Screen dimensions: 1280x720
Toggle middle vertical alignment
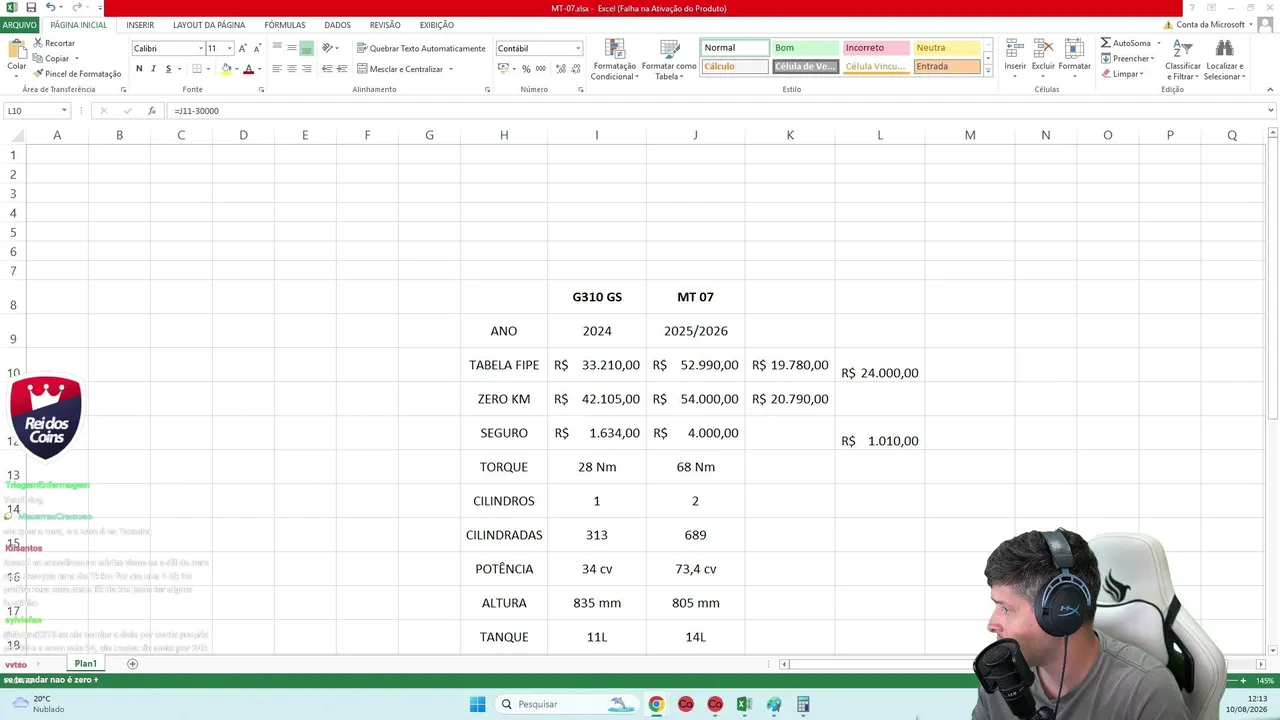click(292, 48)
